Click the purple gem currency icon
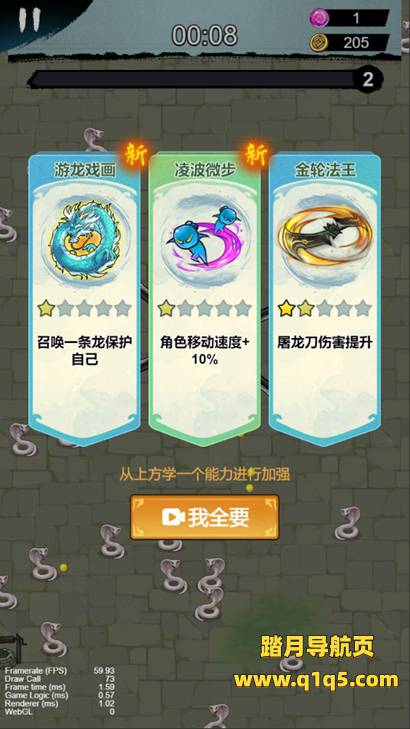 pos(319,18)
